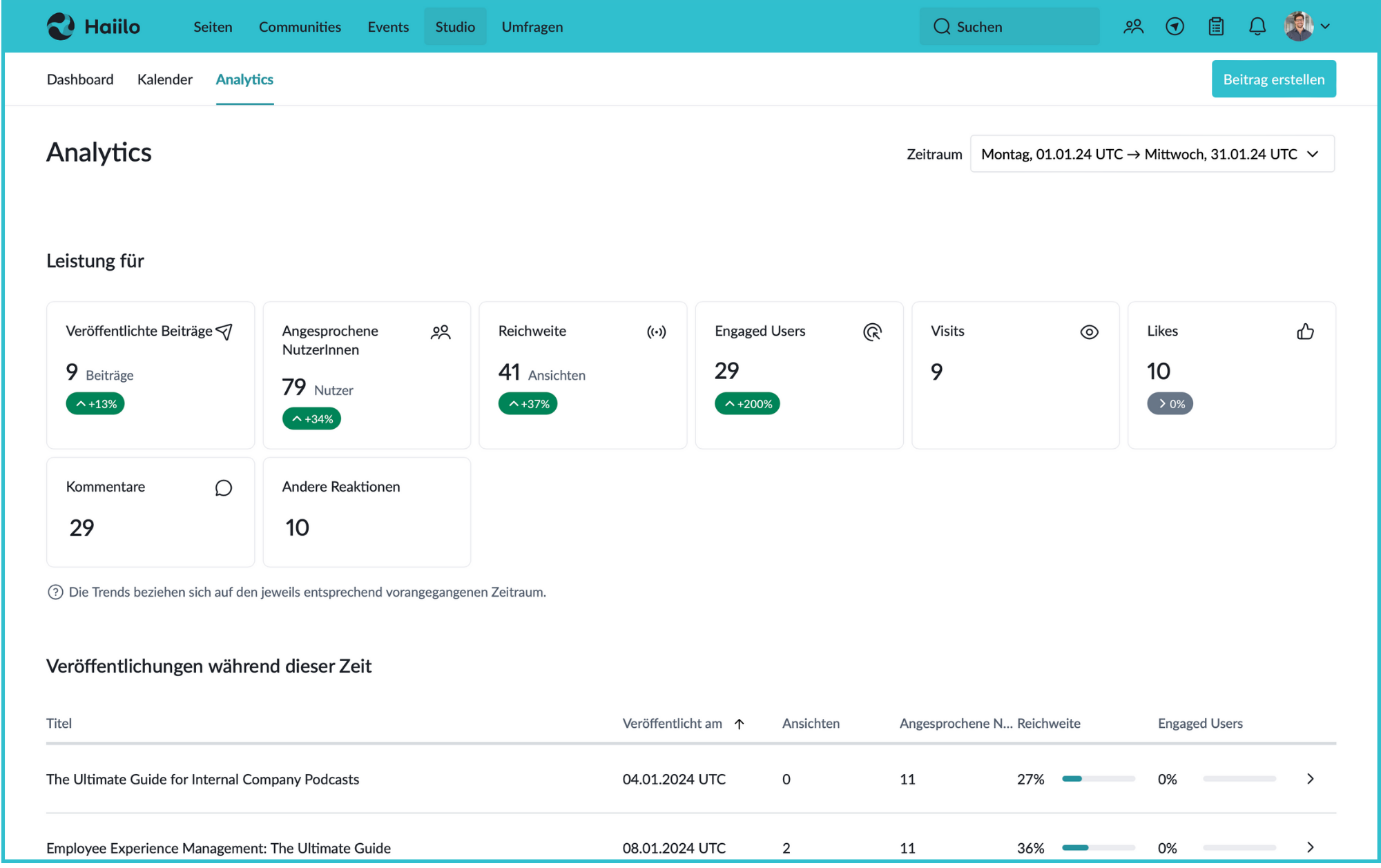Click the users icon on Angesprochene NutzerInnen
Viewport: 1381px width, 868px height.
(441, 332)
